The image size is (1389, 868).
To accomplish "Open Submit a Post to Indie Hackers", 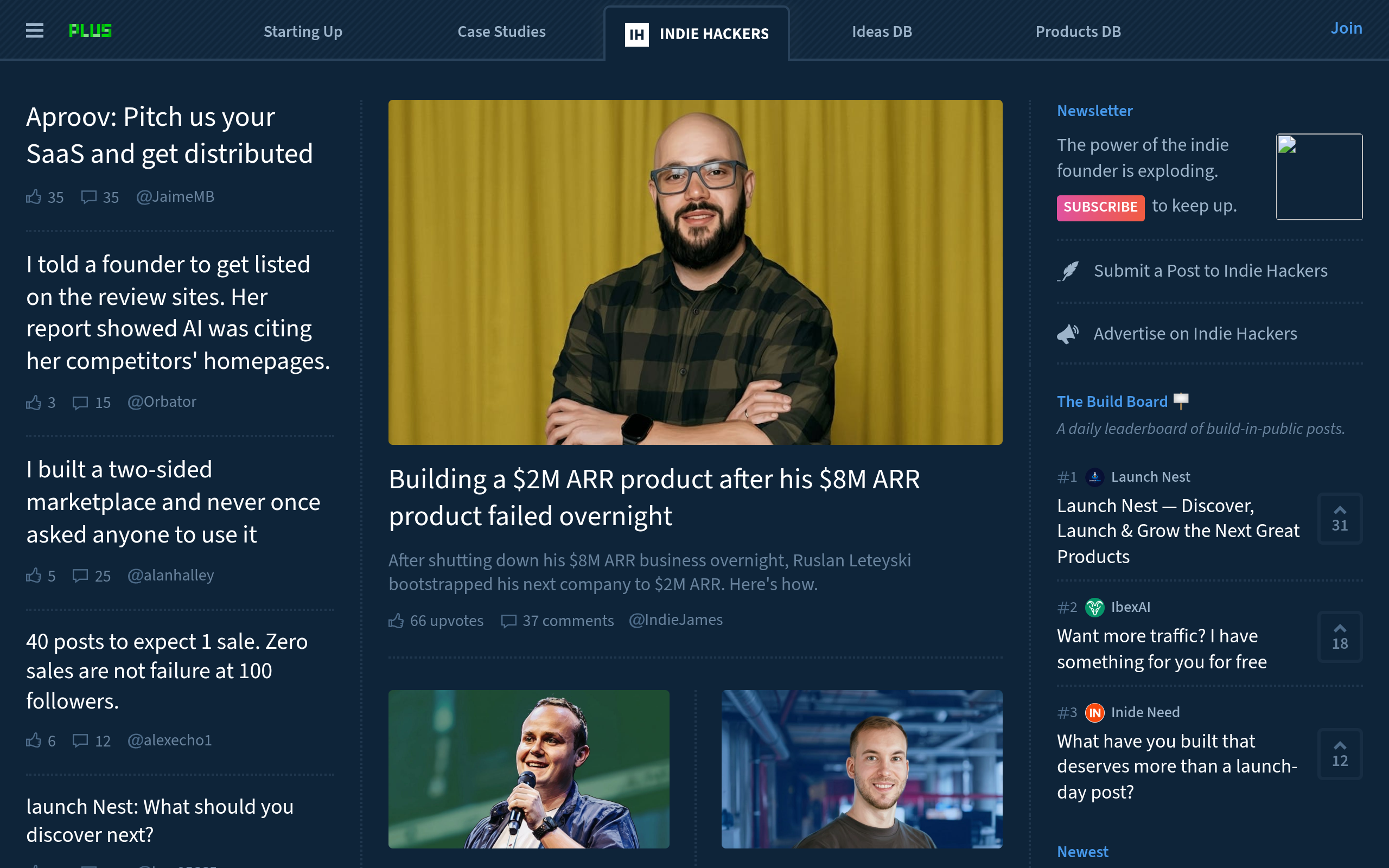I will 1210,271.
